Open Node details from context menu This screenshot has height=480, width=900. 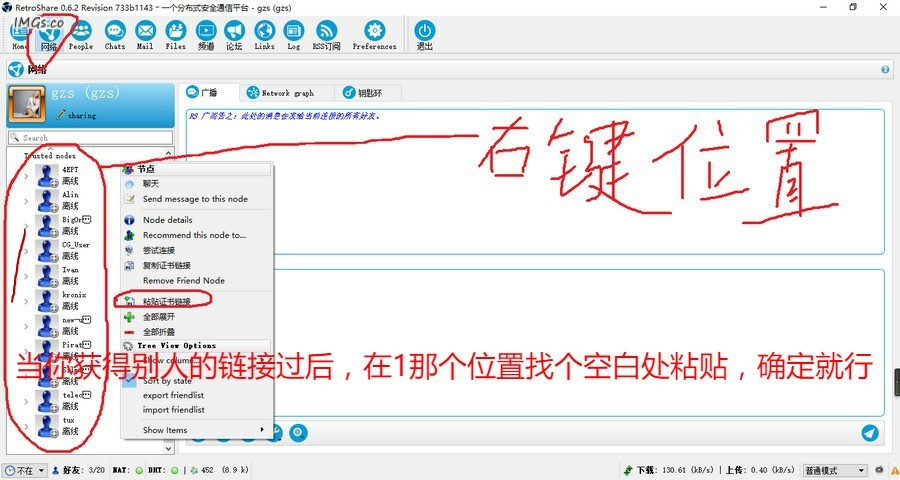tap(196, 220)
